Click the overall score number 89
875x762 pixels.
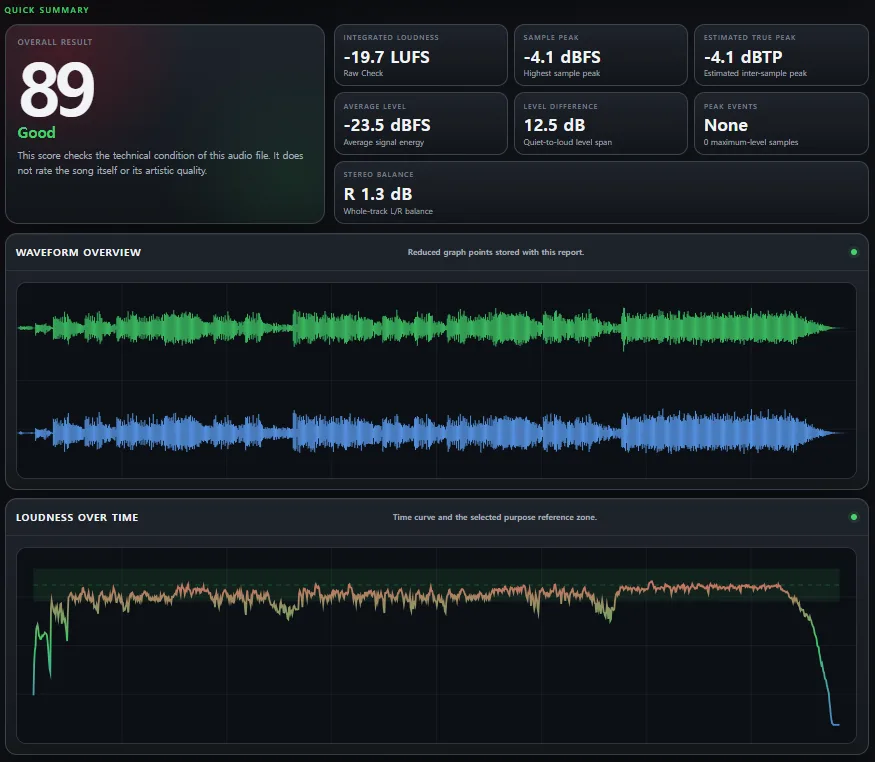[x=57, y=89]
